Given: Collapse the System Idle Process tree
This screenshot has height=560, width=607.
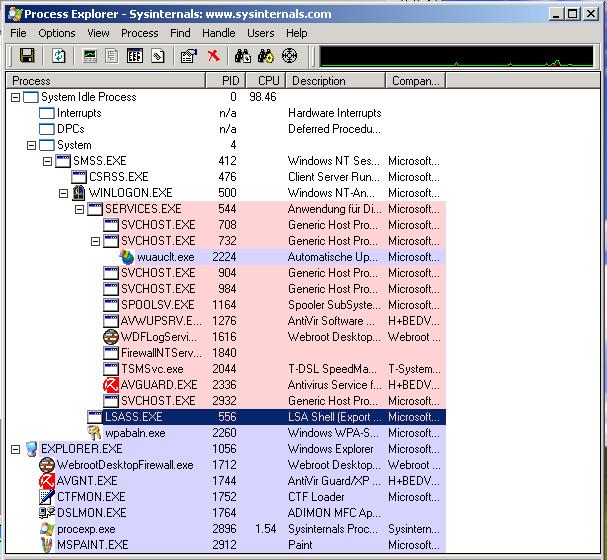Looking at the screenshot, I should (x=15, y=97).
